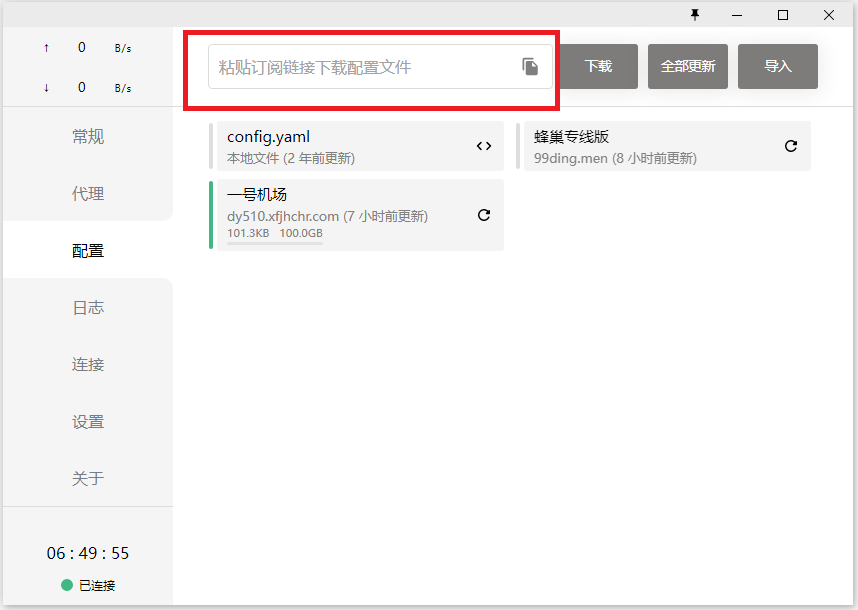Open the 关于 about tab
The image size is (858, 610).
tap(88, 479)
